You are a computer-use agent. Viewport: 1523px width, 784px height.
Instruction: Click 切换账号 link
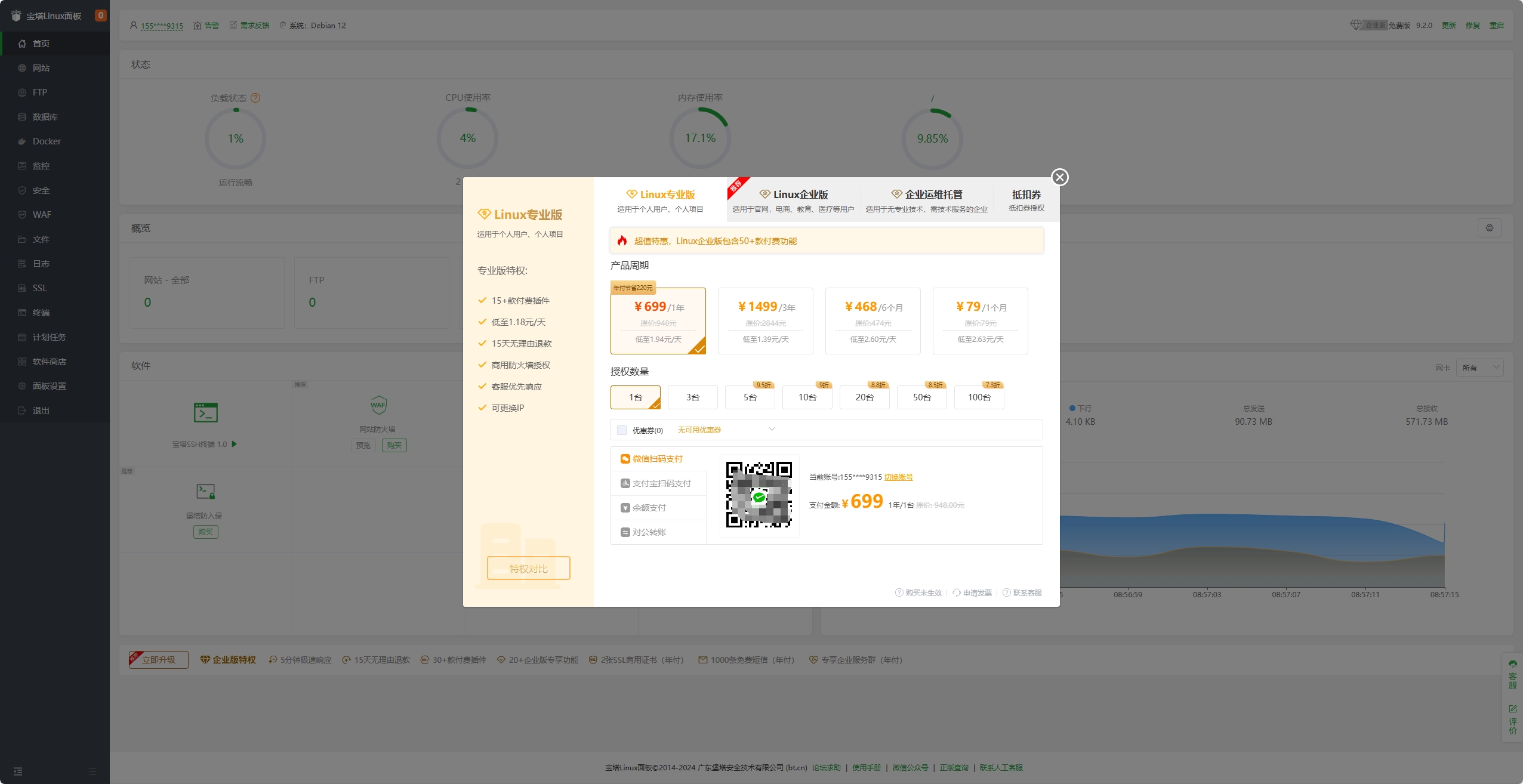[x=898, y=477]
